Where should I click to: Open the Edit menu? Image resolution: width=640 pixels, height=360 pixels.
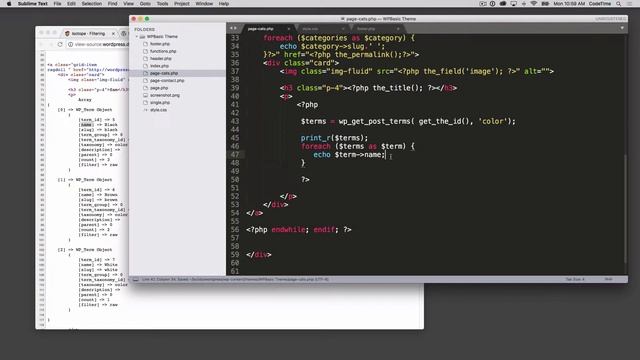coord(71,4)
